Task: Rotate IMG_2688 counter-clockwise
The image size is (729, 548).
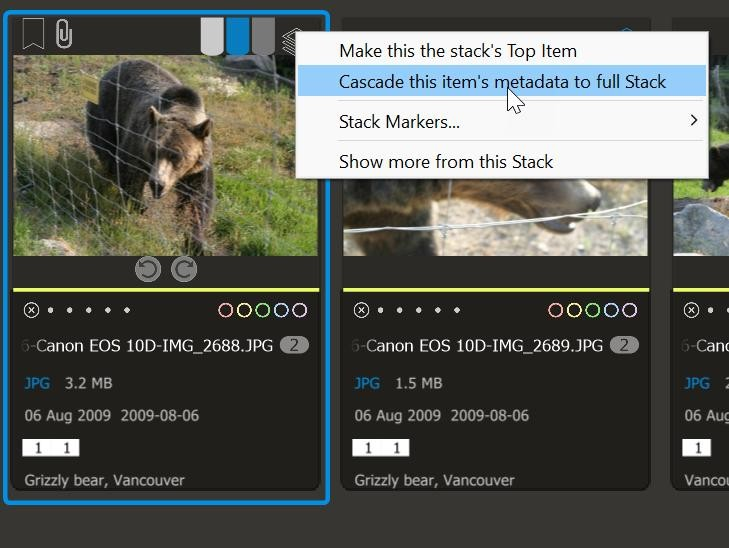Action: pos(148,270)
